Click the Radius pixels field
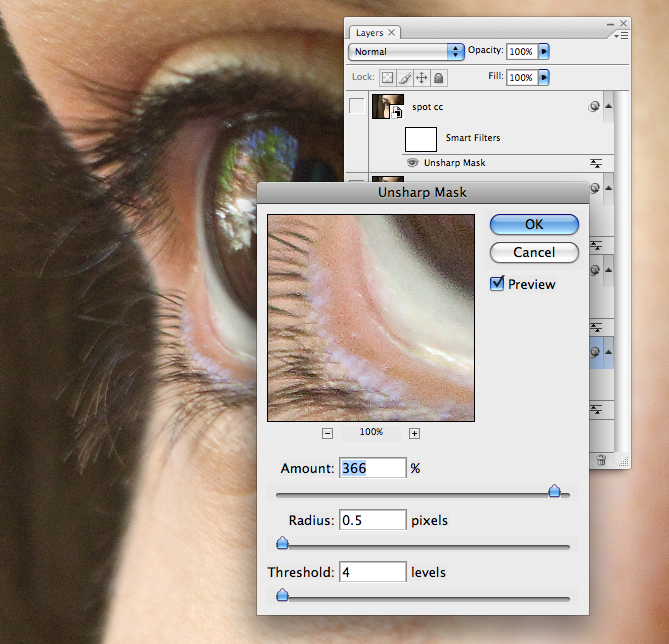The width and height of the screenshot is (669, 644). click(372, 520)
